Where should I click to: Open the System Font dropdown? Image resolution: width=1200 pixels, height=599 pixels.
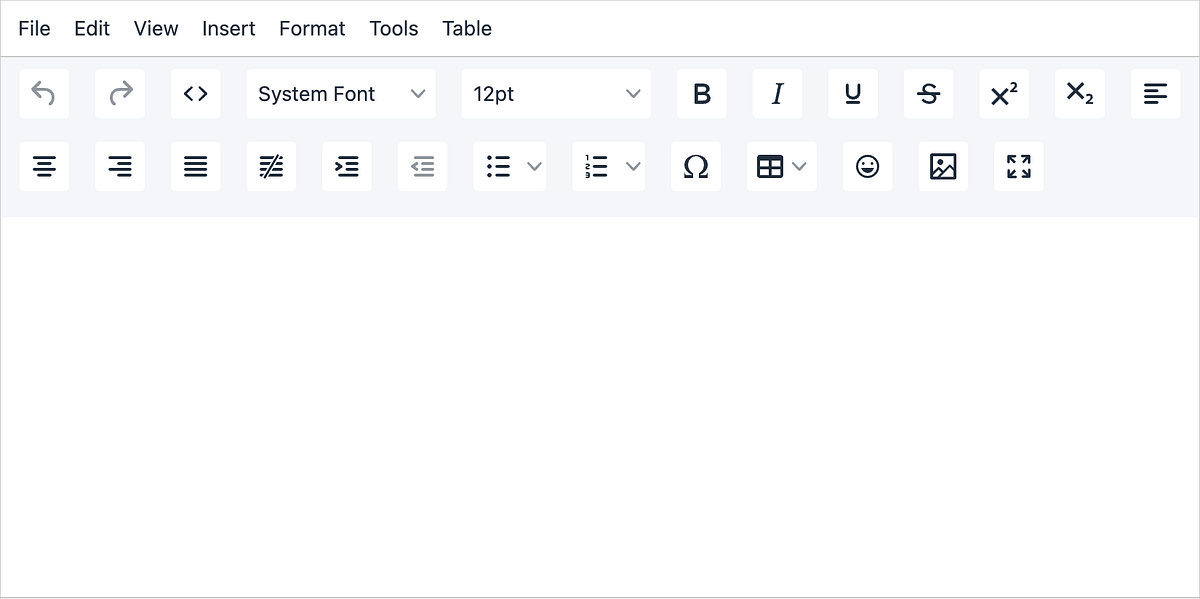tap(340, 93)
